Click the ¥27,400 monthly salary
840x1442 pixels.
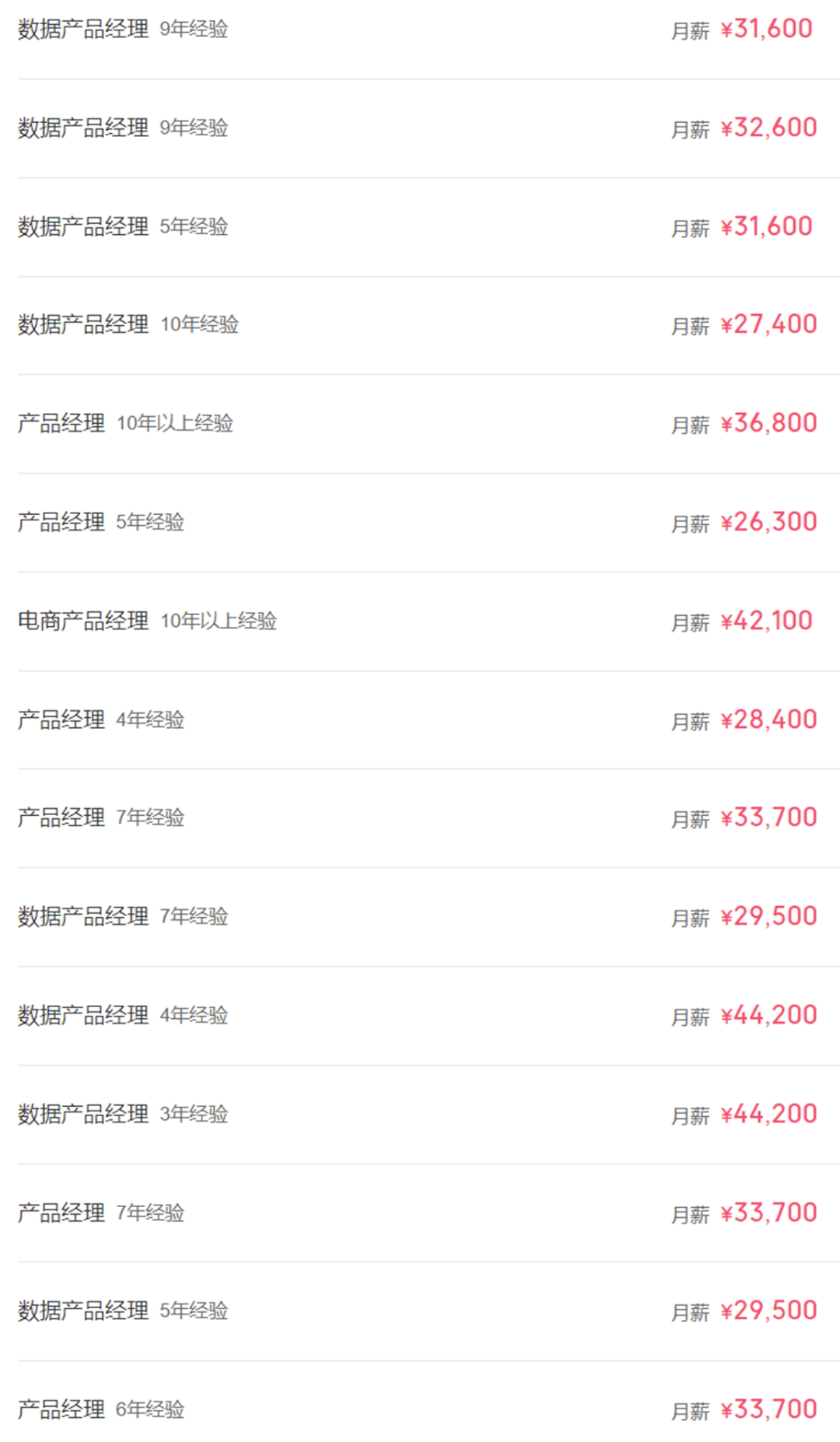click(x=768, y=324)
